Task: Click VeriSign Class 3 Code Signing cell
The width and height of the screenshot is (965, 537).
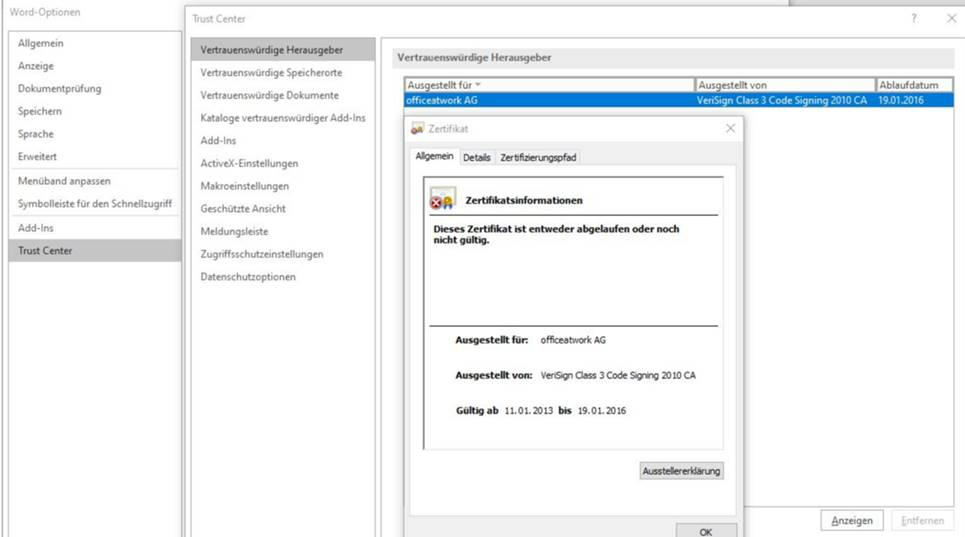Action: [x=782, y=100]
